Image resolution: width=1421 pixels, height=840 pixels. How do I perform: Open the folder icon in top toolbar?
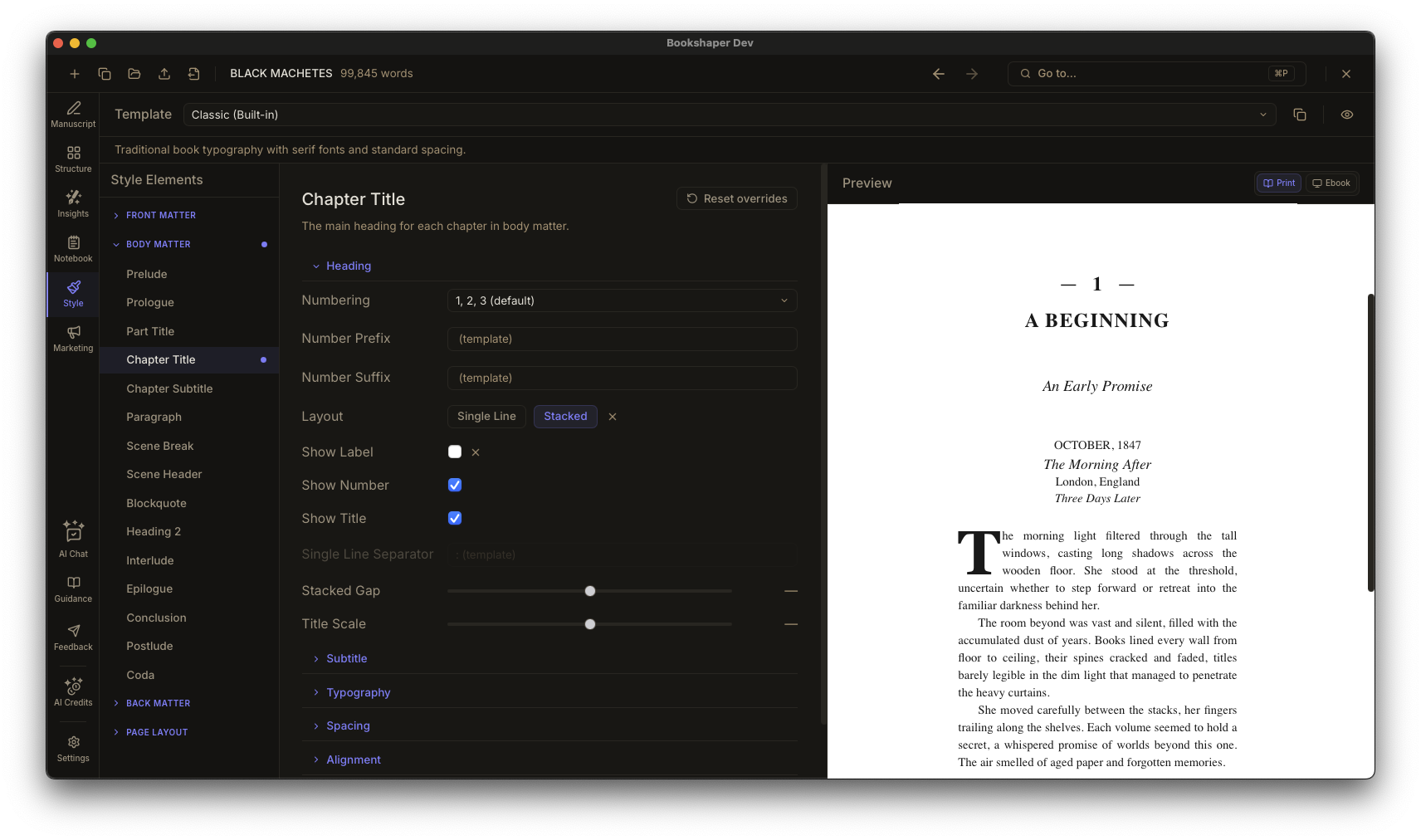tap(134, 74)
